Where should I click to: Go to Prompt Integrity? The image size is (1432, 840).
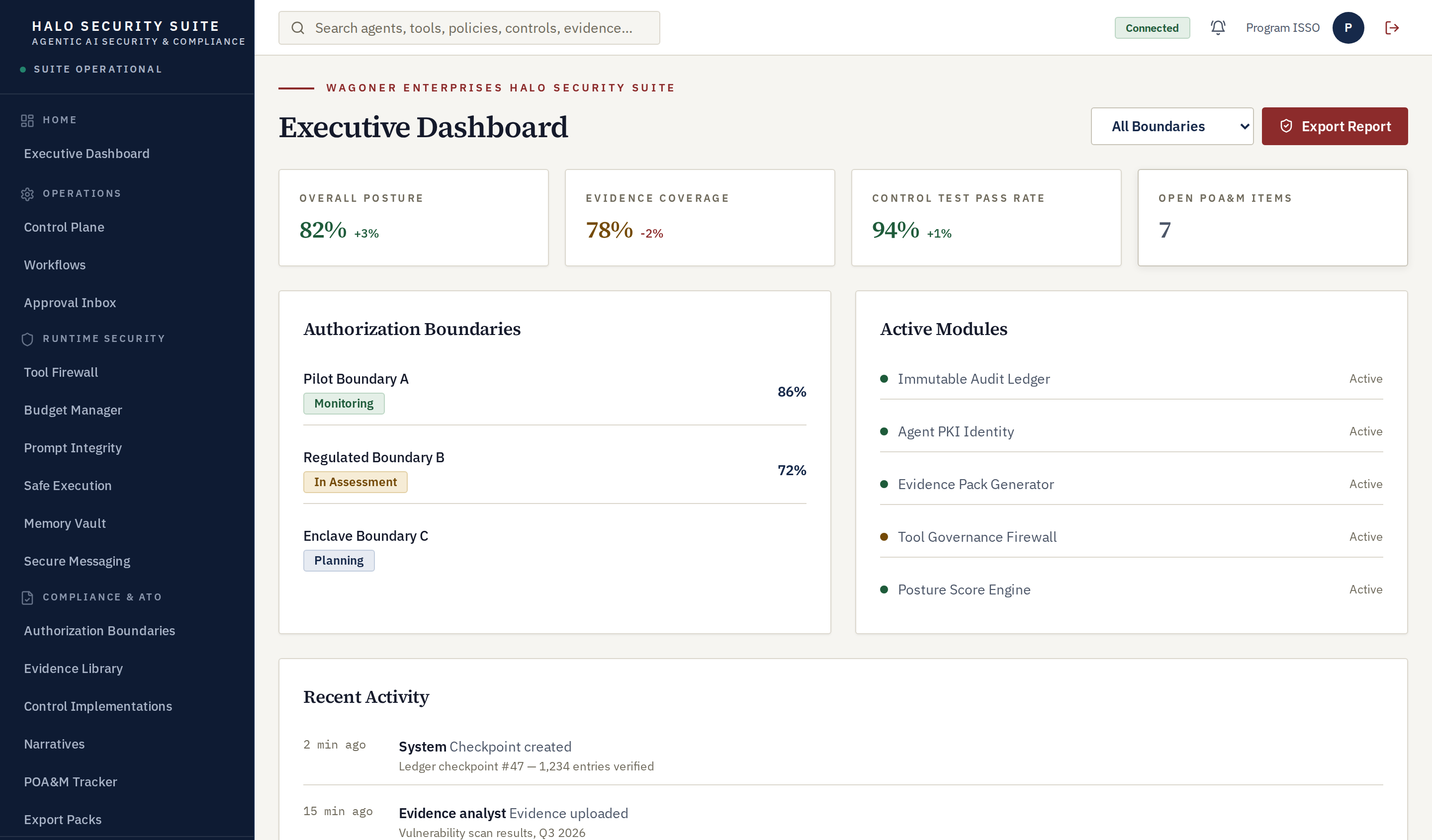pyautogui.click(x=73, y=447)
